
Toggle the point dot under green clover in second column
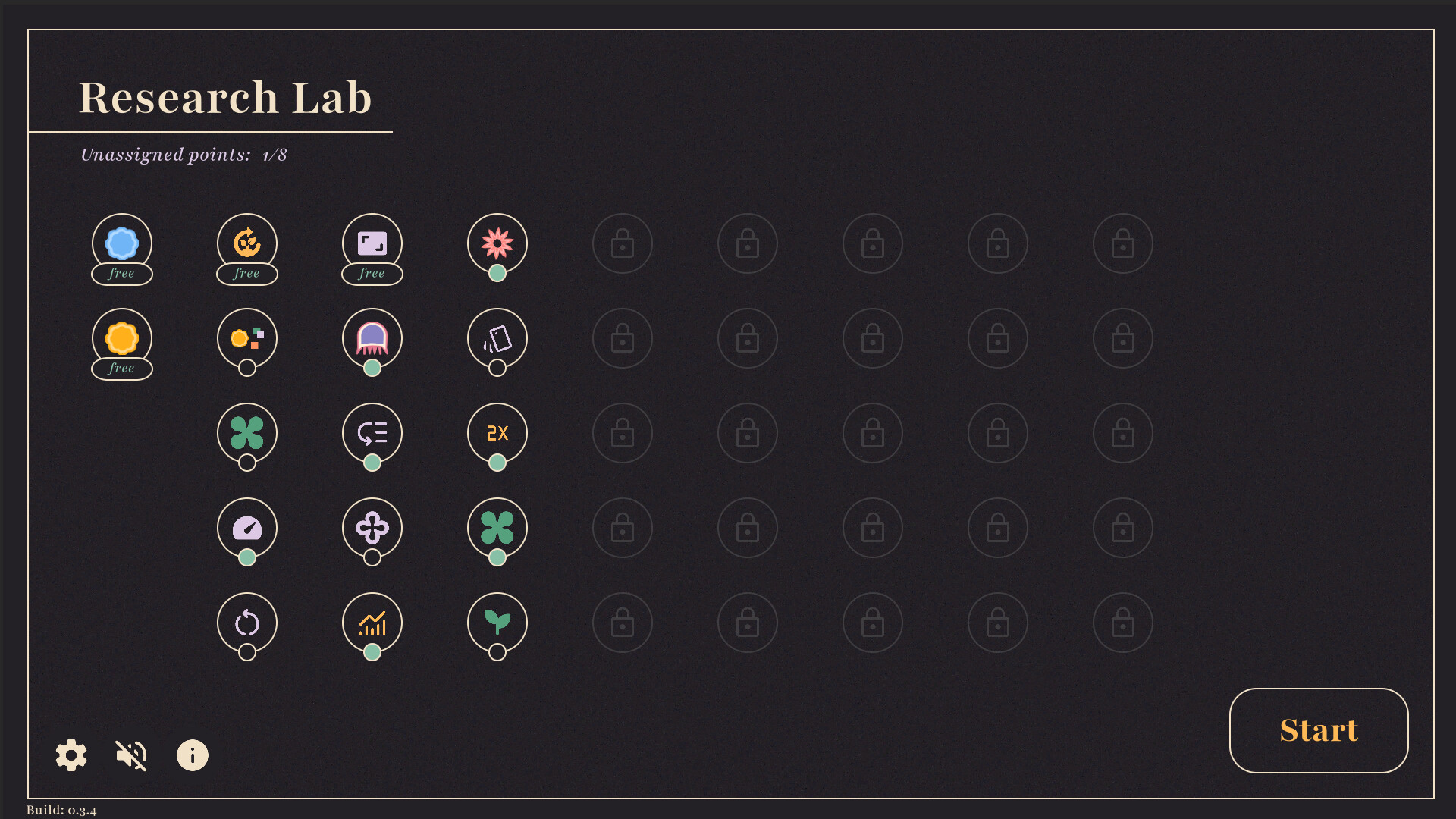[x=247, y=463]
